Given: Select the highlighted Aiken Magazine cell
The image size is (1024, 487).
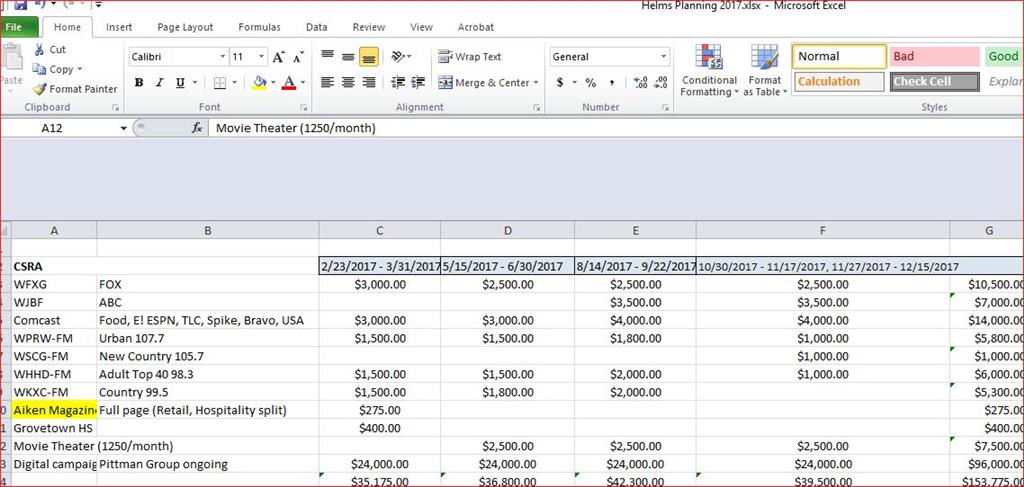Looking at the screenshot, I should (54, 411).
